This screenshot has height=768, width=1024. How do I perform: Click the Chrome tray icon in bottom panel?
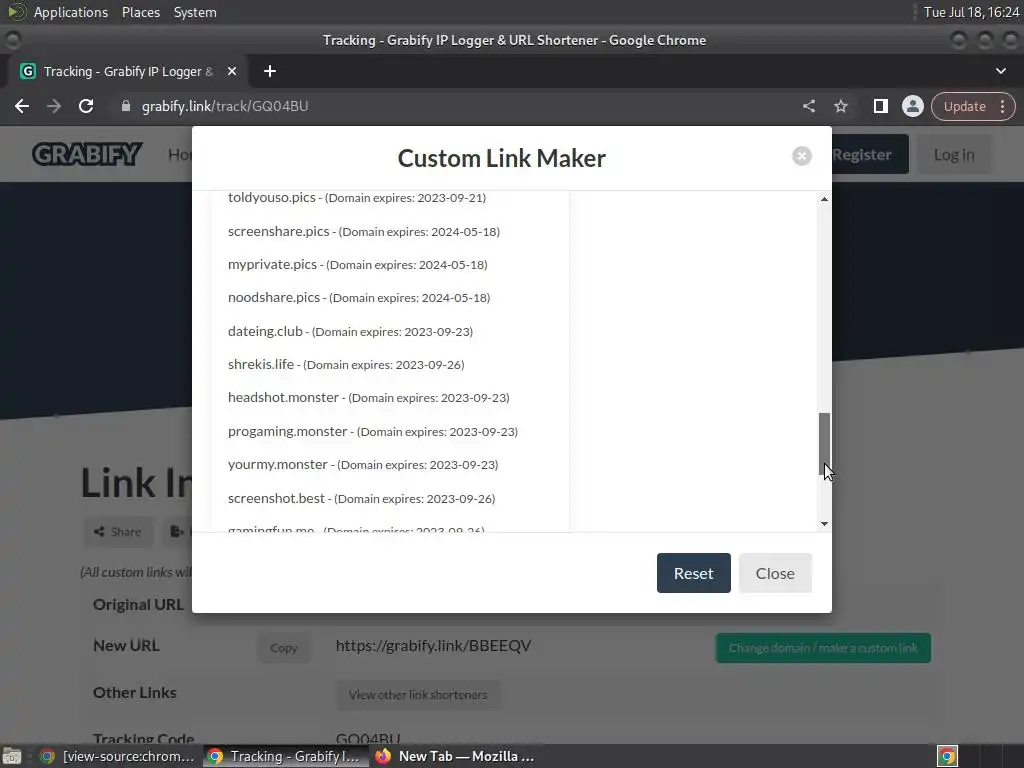coord(947,756)
